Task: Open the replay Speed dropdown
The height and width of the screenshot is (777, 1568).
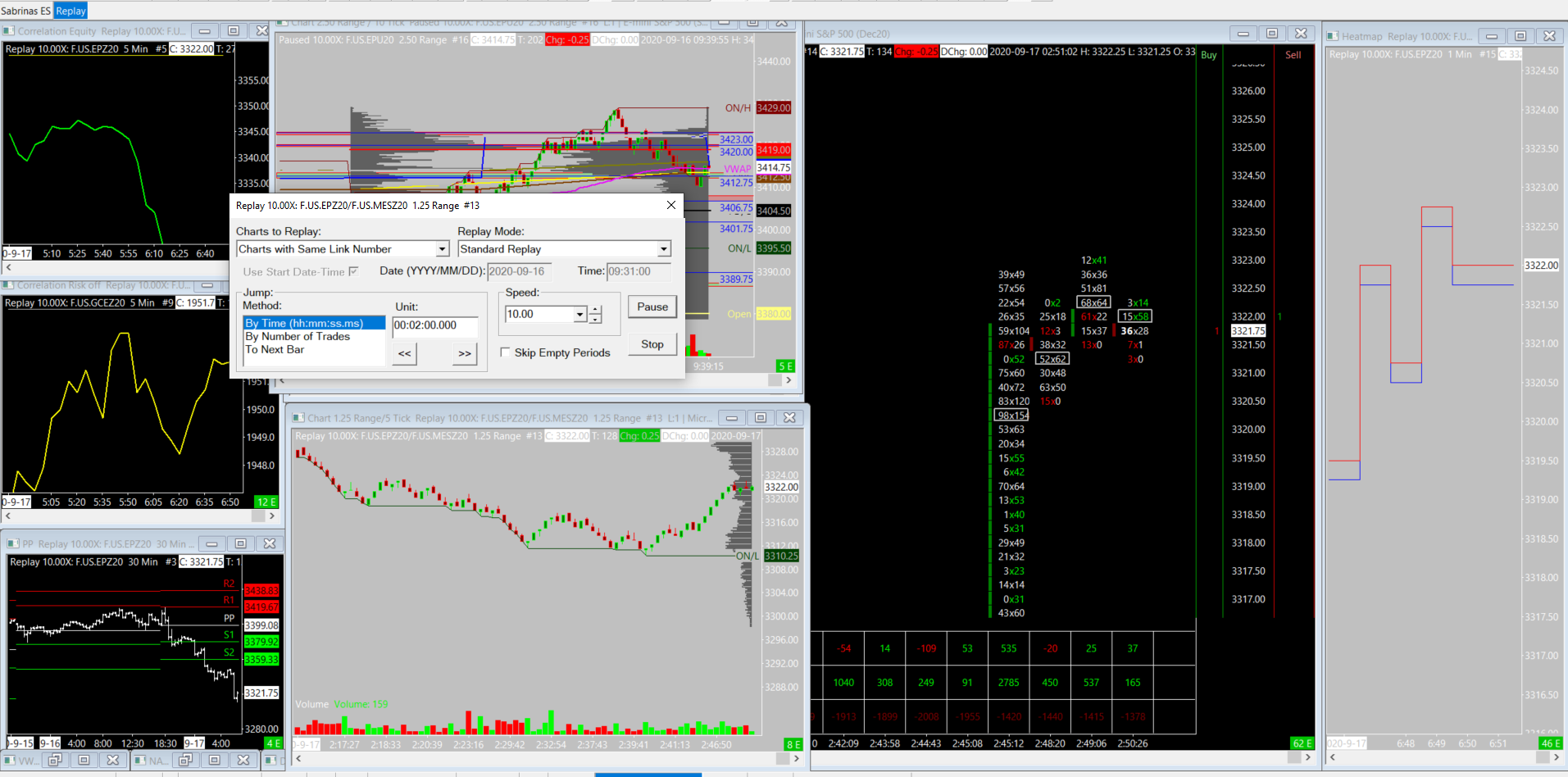Action: coord(580,315)
